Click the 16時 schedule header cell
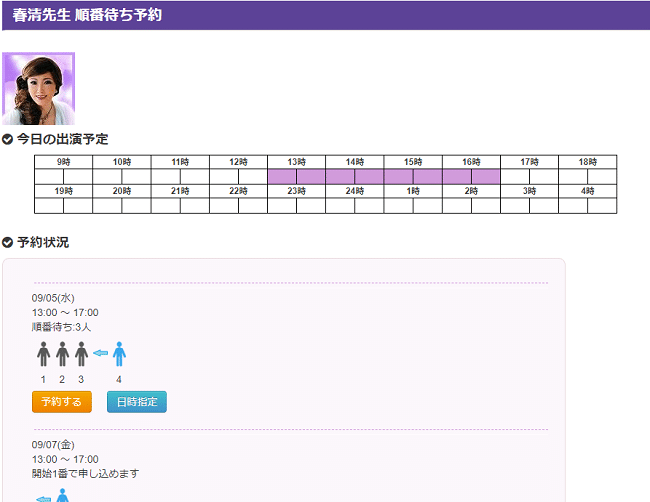The width and height of the screenshot is (650, 502). (471, 162)
